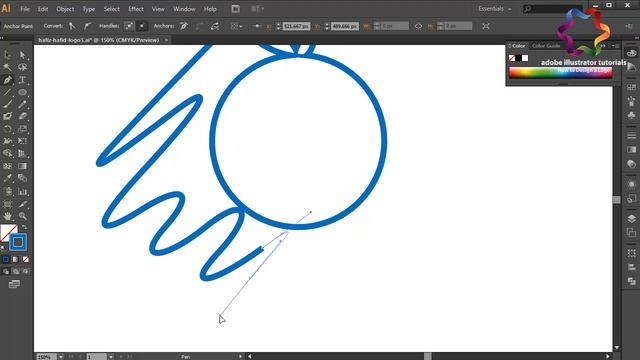Select the Paintbrush tool

(x=7, y=104)
